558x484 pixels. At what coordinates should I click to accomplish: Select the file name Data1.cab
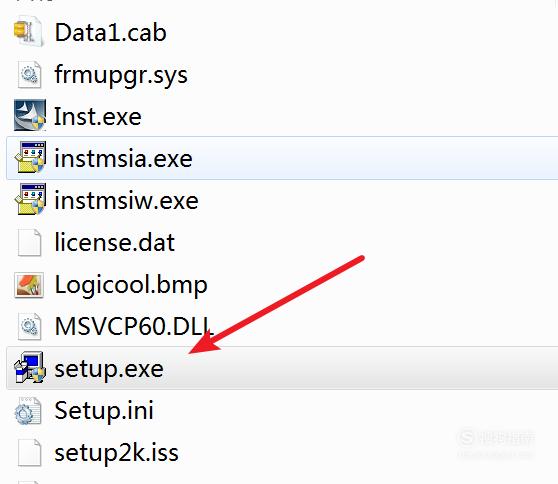pos(110,32)
